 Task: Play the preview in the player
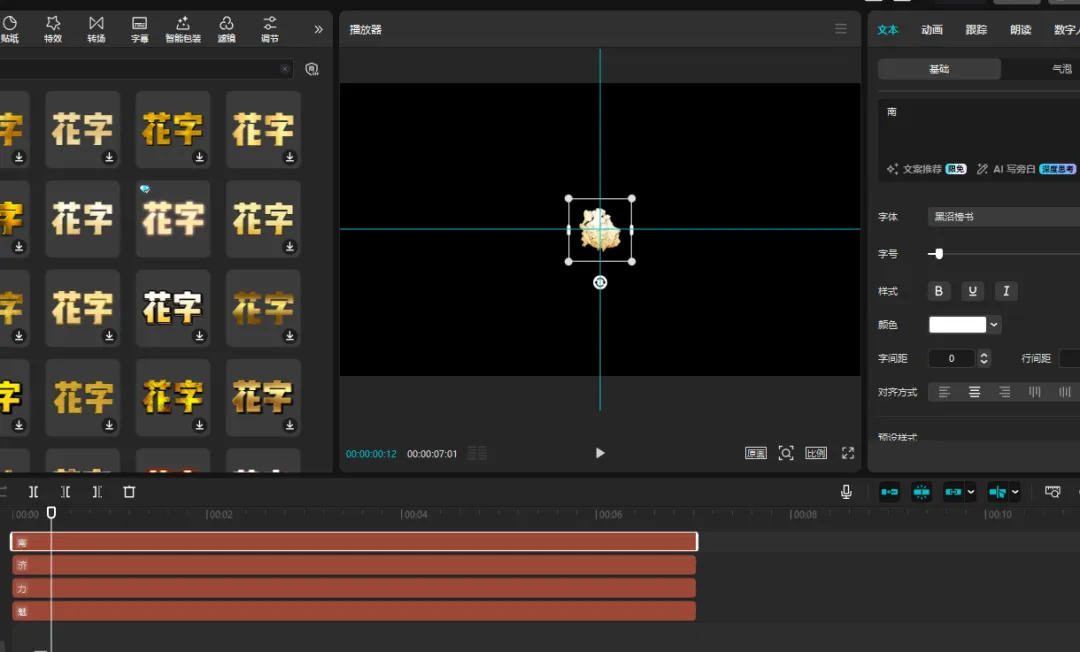tap(600, 453)
